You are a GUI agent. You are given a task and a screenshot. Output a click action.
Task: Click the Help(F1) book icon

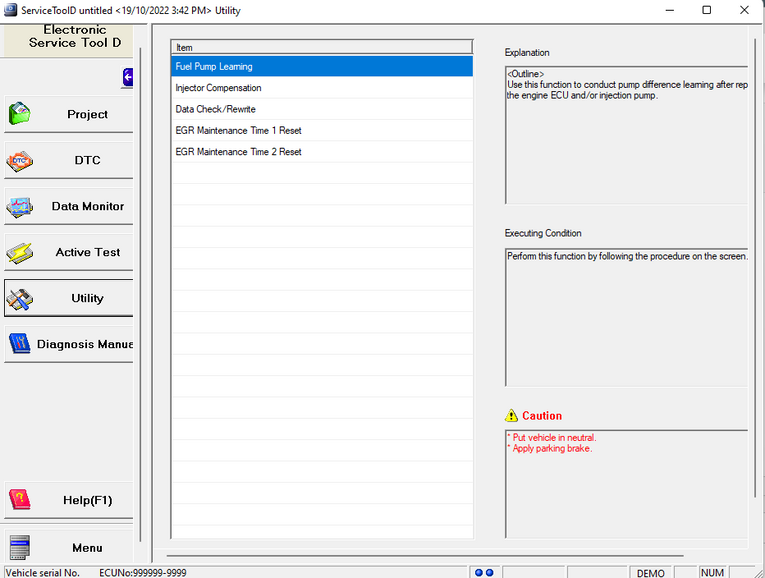(20, 500)
